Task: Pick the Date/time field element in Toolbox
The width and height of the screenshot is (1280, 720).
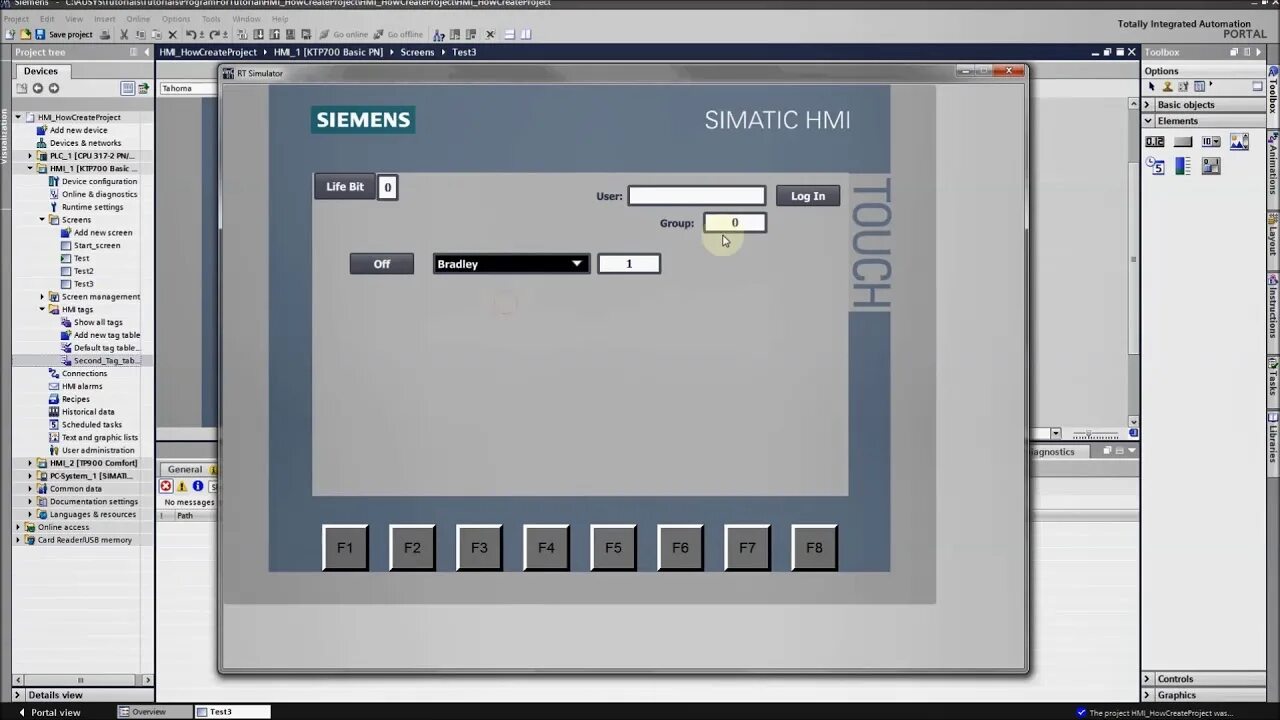Action: [x=1155, y=166]
